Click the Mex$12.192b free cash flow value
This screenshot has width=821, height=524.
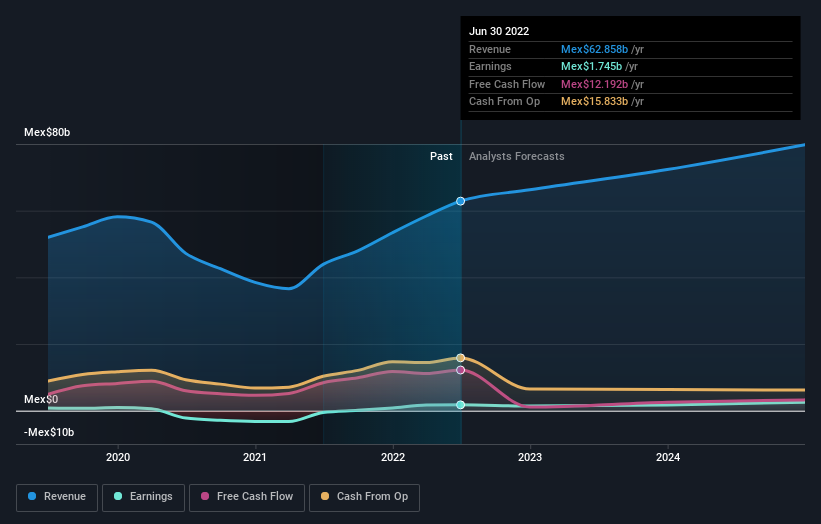pyautogui.click(x=594, y=84)
